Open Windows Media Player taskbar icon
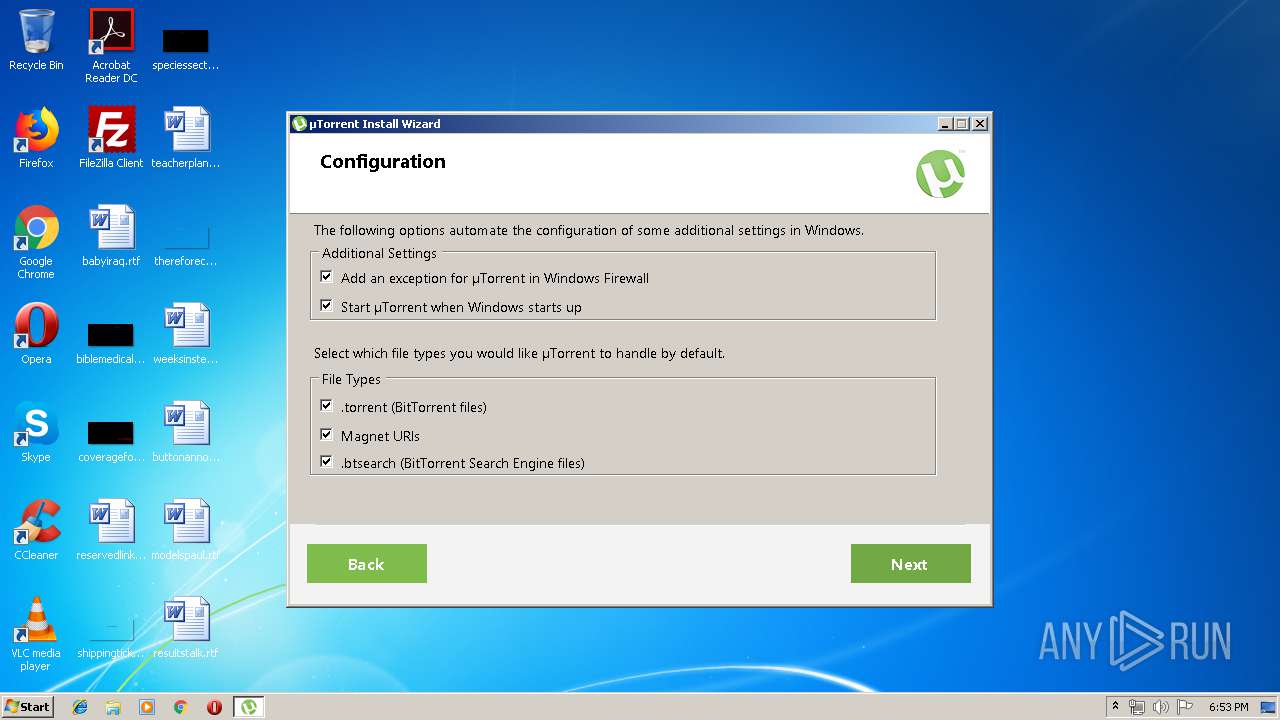 pos(147,707)
